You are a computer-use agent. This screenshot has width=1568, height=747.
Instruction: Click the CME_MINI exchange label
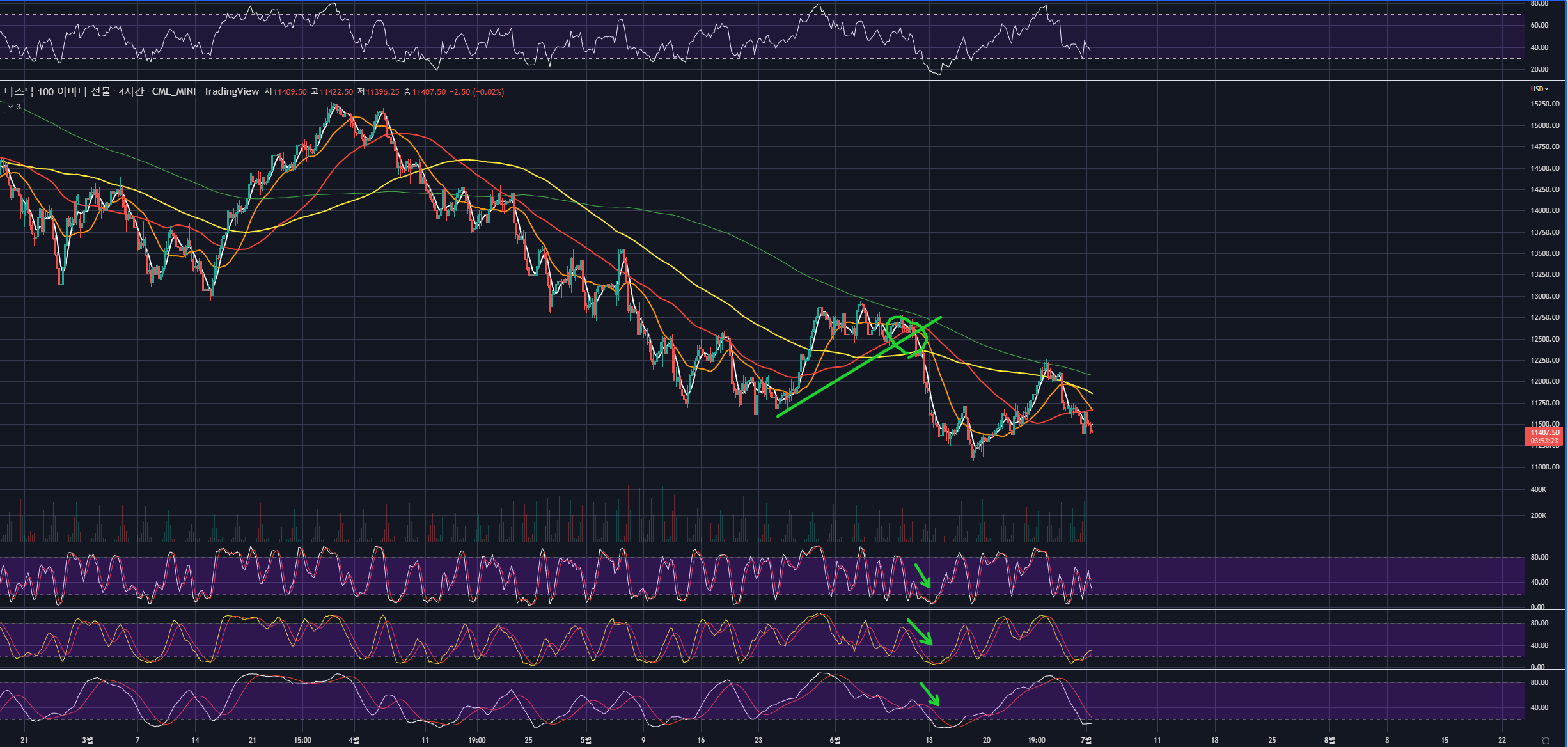(x=174, y=91)
